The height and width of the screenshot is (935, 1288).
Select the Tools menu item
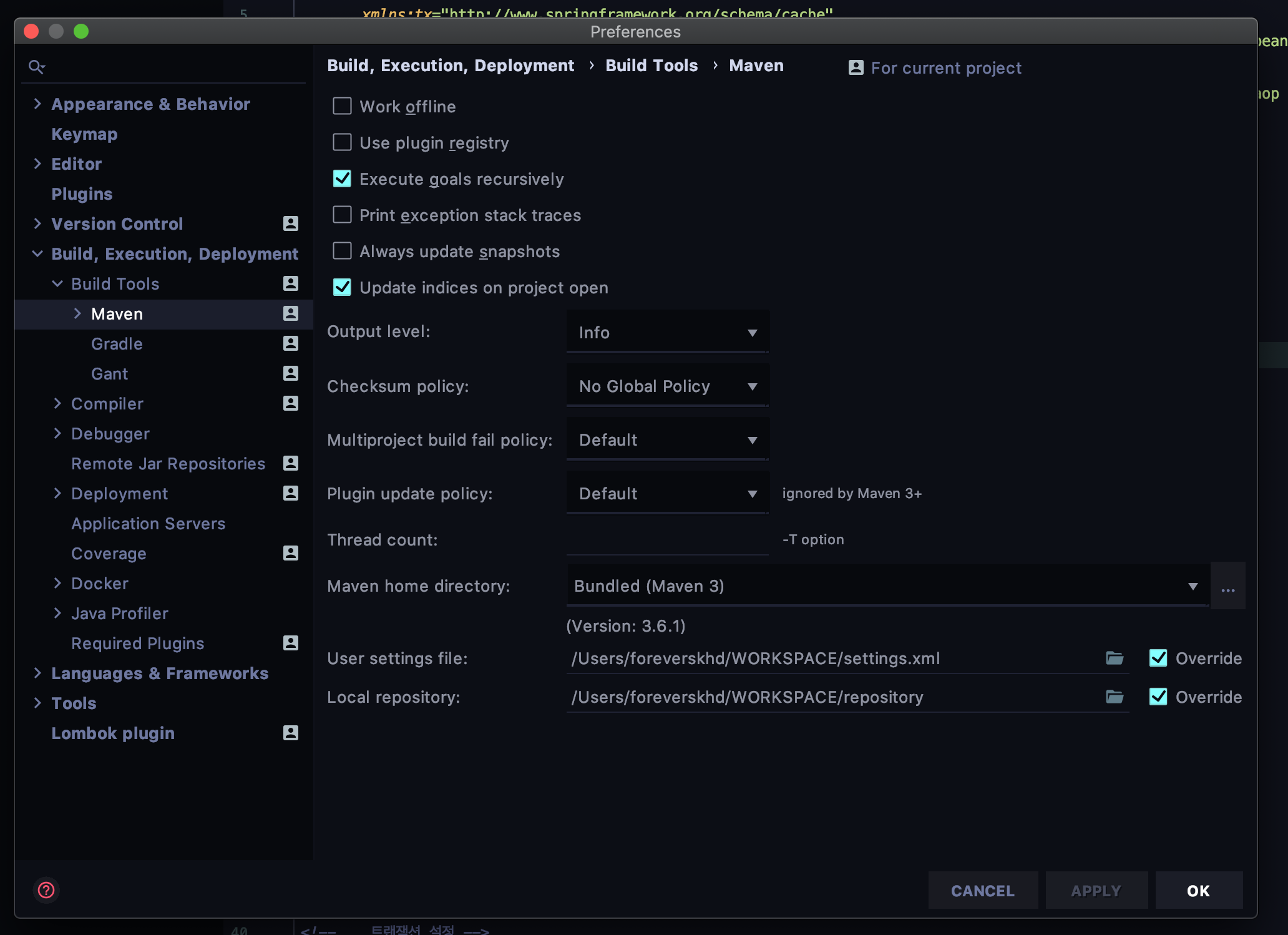73,702
